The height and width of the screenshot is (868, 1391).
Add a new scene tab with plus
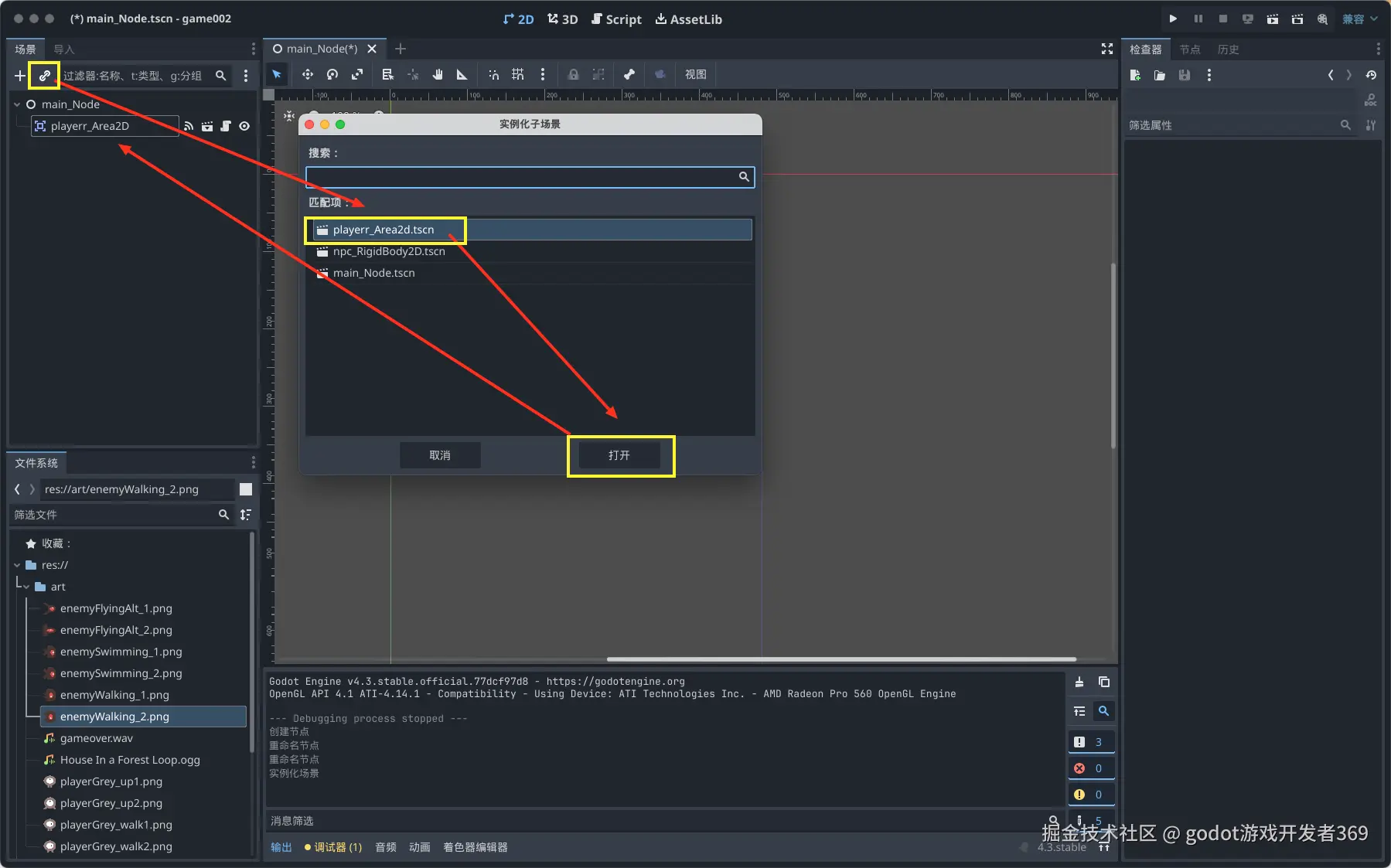coord(401,49)
